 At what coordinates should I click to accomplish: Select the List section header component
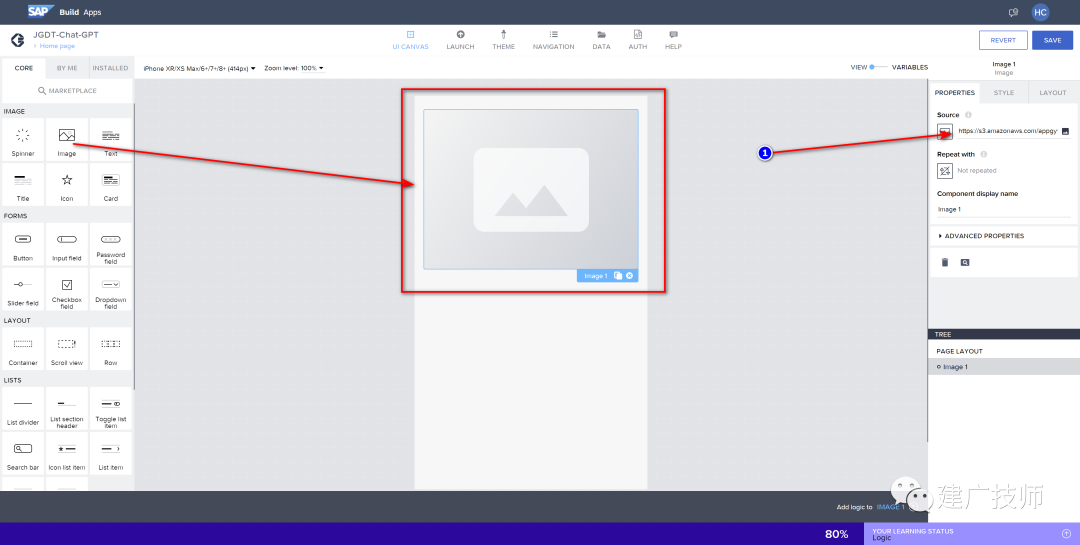[x=67, y=409]
